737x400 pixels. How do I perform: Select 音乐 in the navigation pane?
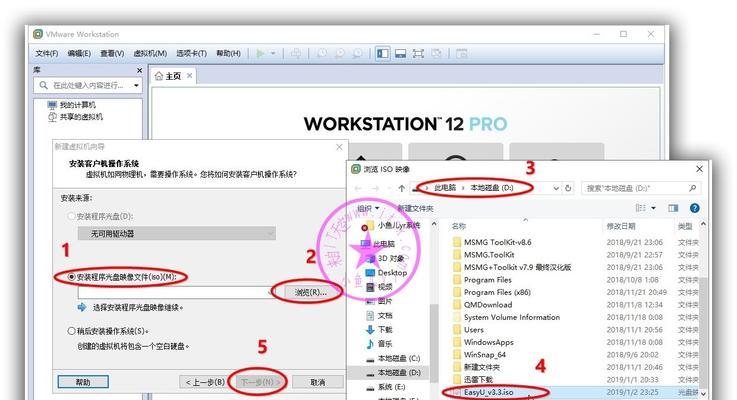pyautogui.click(x=379, y=344)
